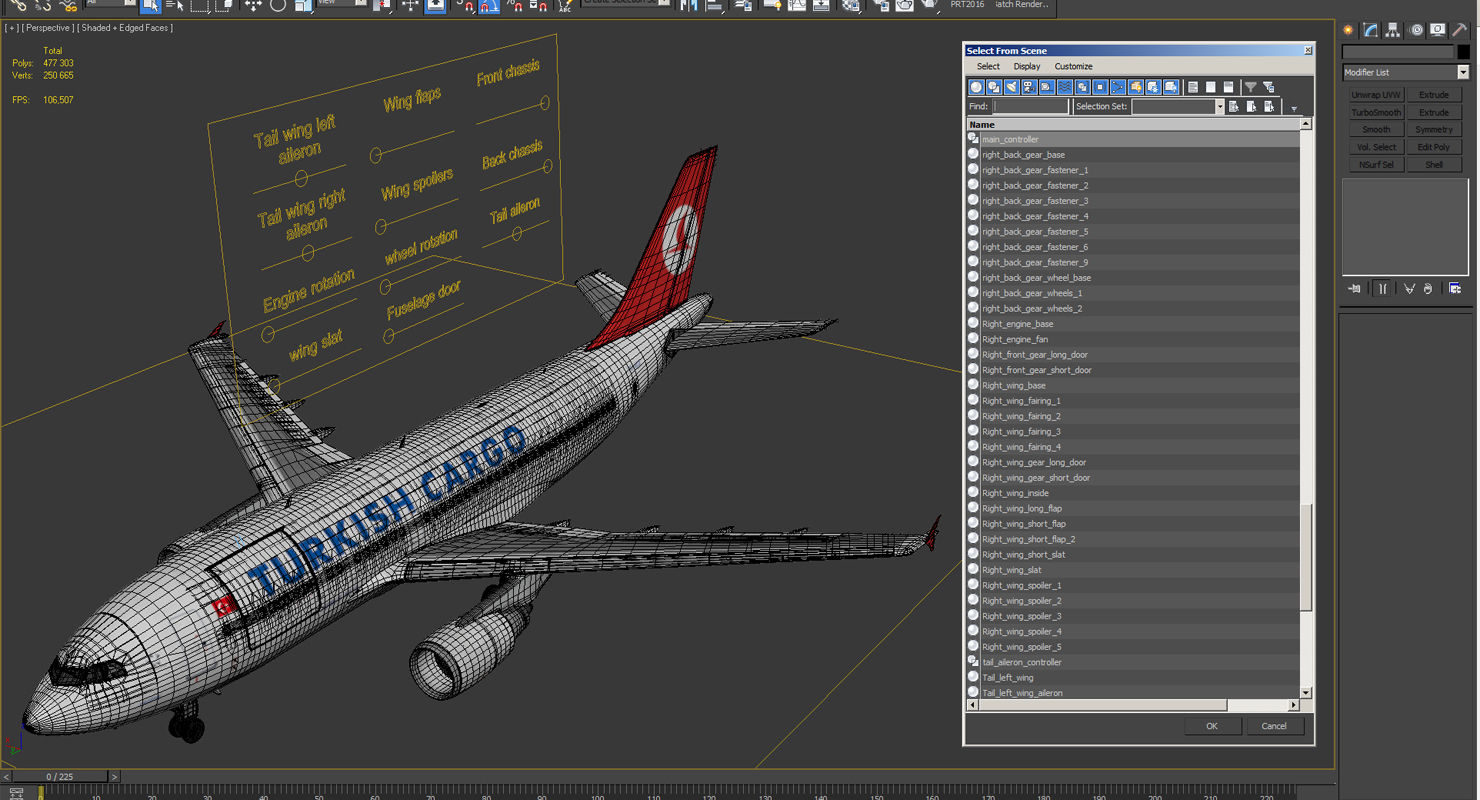Toggle Display Cameras filter button
The width and height of the screenshot is (1480, 800).
coord(1029,87)
